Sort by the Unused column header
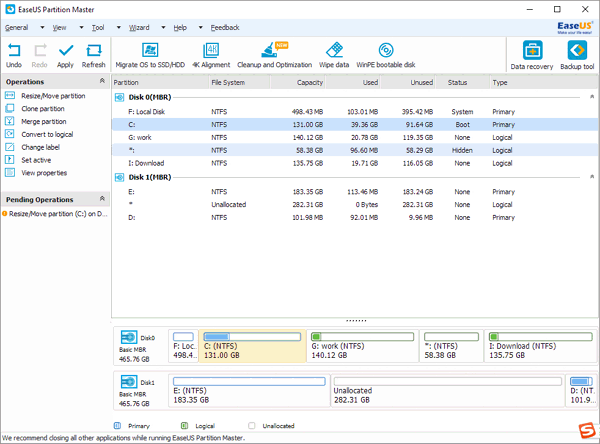 [408, 82]
